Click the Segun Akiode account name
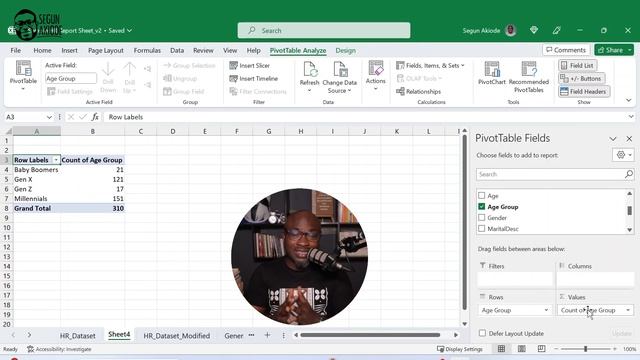This screenshot has width=640, height=360. coord(481,31)
